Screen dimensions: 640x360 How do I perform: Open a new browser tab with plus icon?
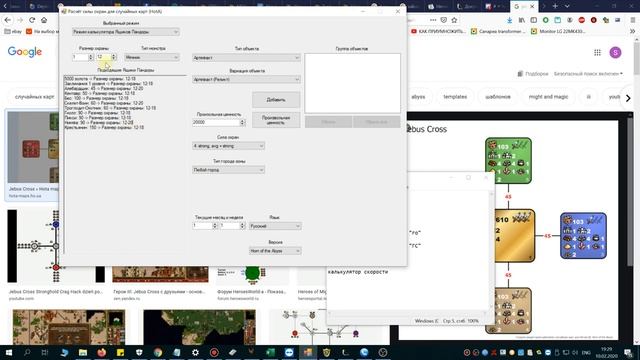click(555, 6)
